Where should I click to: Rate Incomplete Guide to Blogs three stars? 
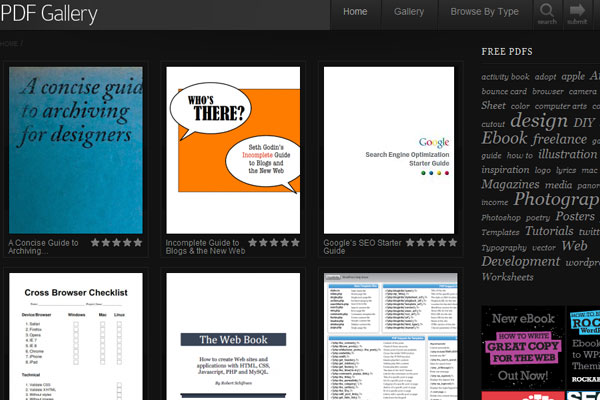tap(274, 242)
